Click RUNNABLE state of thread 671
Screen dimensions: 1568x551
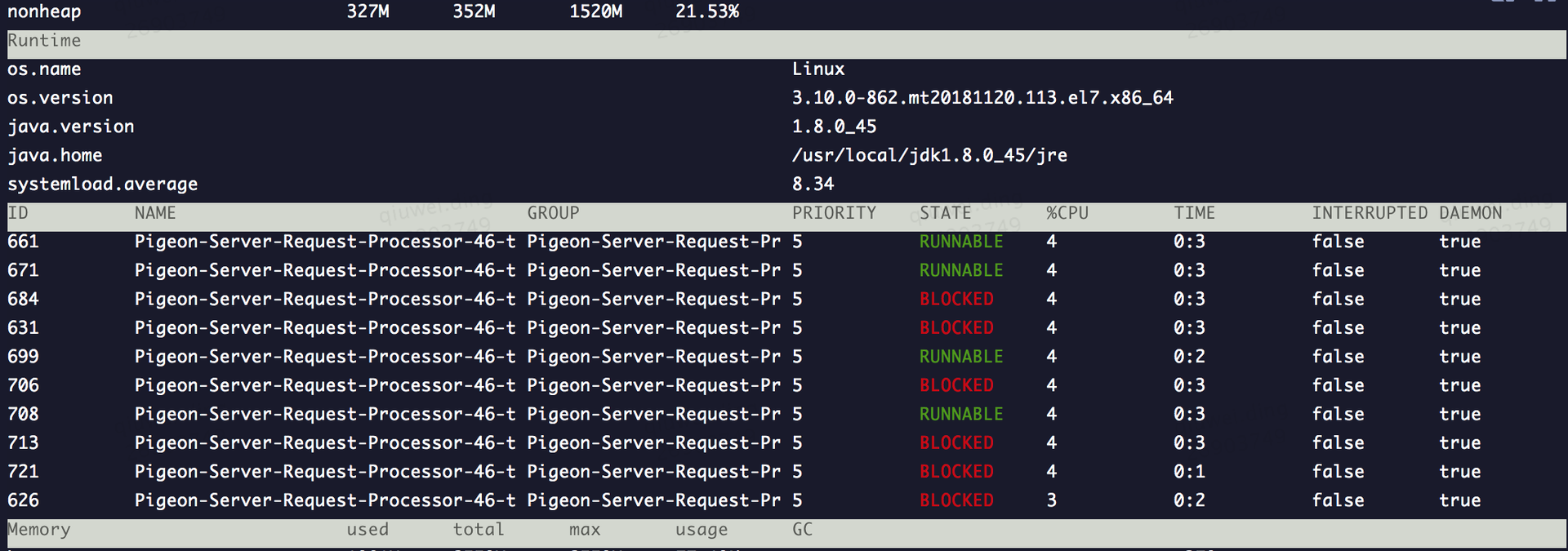click(x=961, y=270)
